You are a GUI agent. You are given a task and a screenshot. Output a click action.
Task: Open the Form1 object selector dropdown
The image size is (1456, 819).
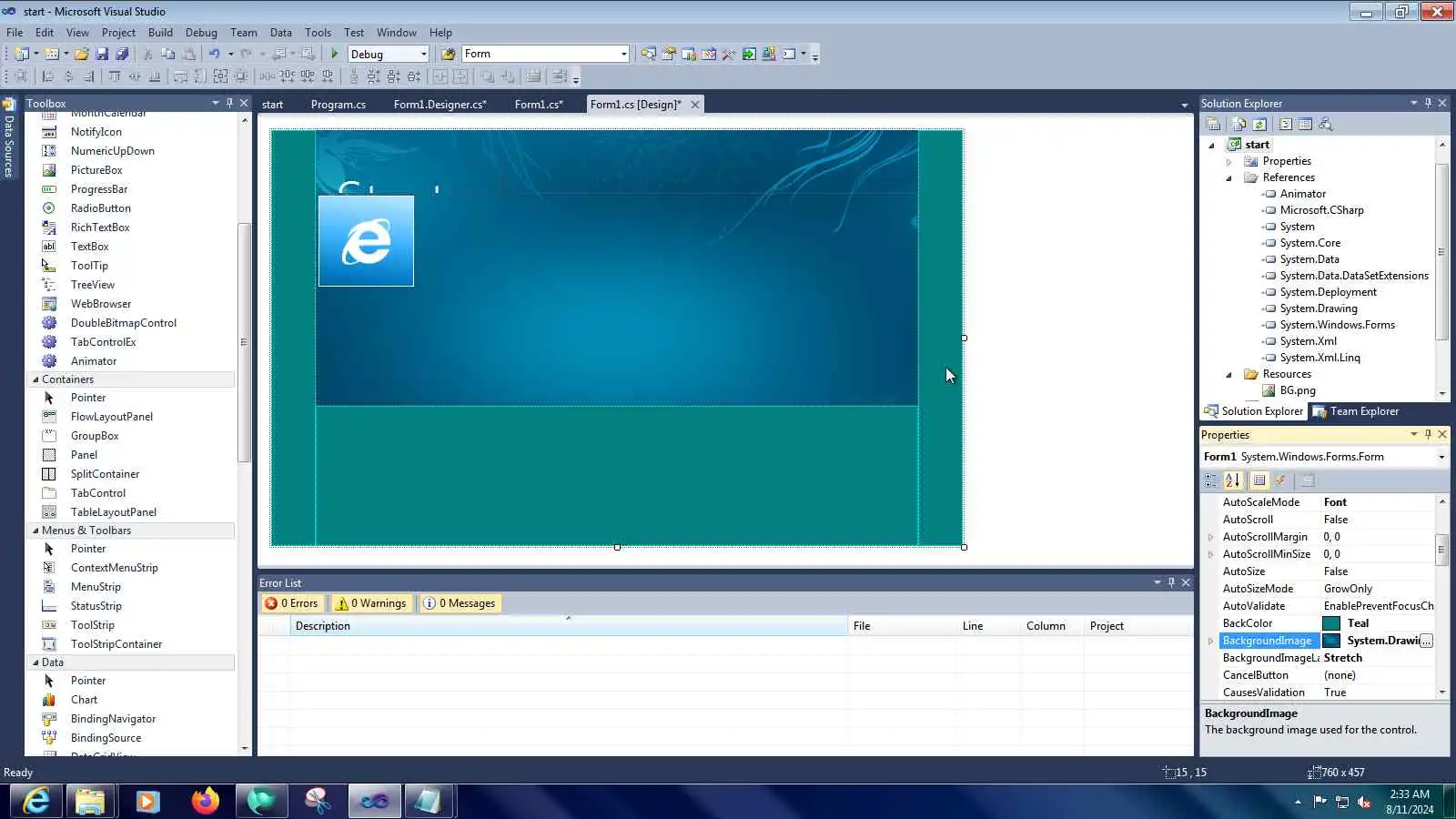(x=1441, y=457)
